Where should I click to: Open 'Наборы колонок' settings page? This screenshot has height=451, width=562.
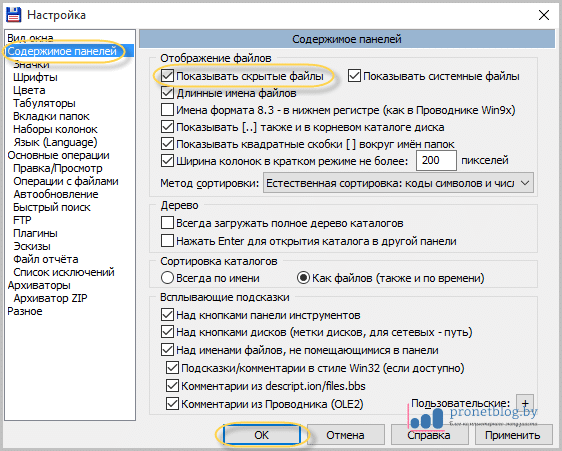tap(55, 129)
